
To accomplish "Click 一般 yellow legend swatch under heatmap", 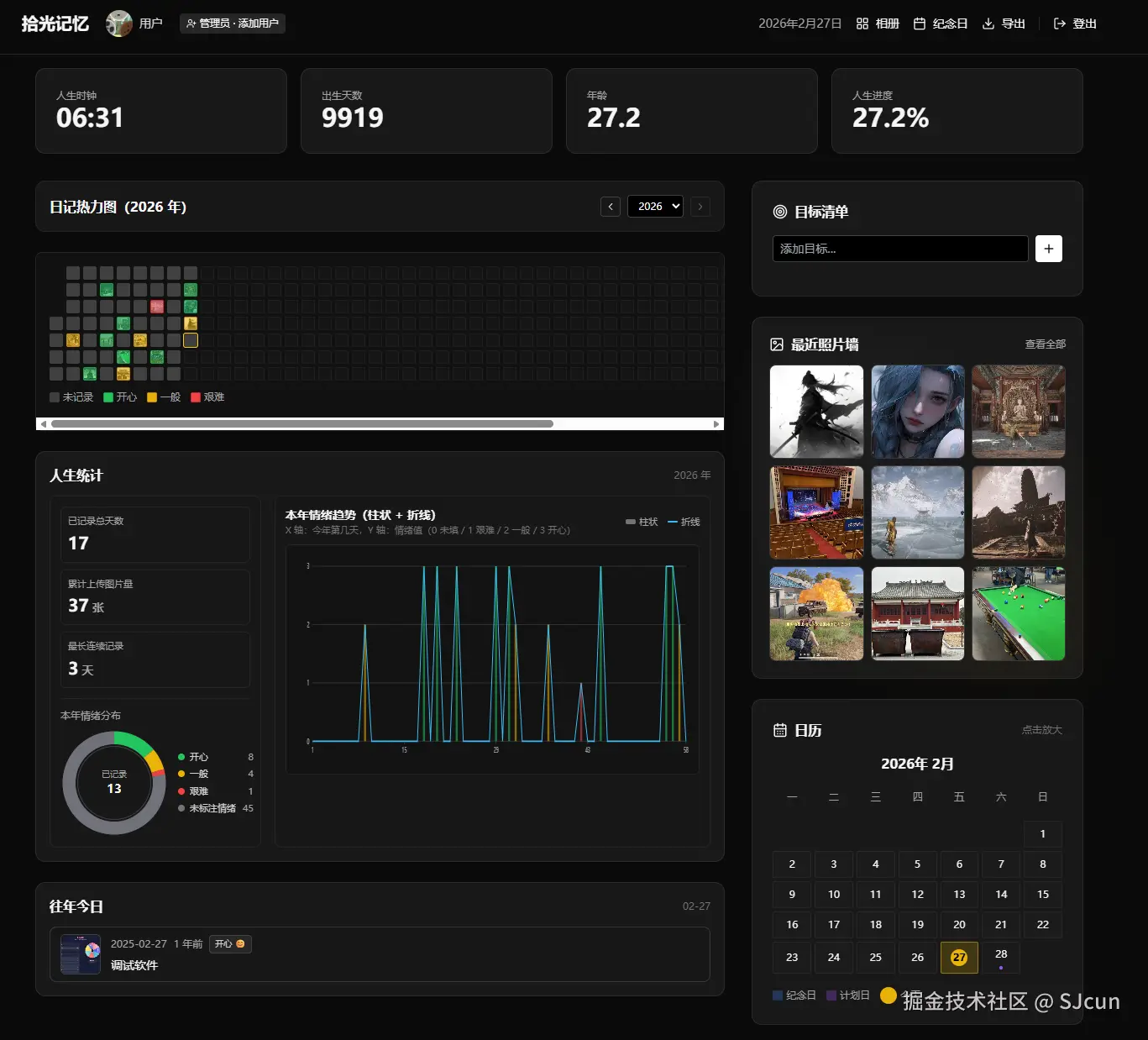I will (x=152, y=397).
